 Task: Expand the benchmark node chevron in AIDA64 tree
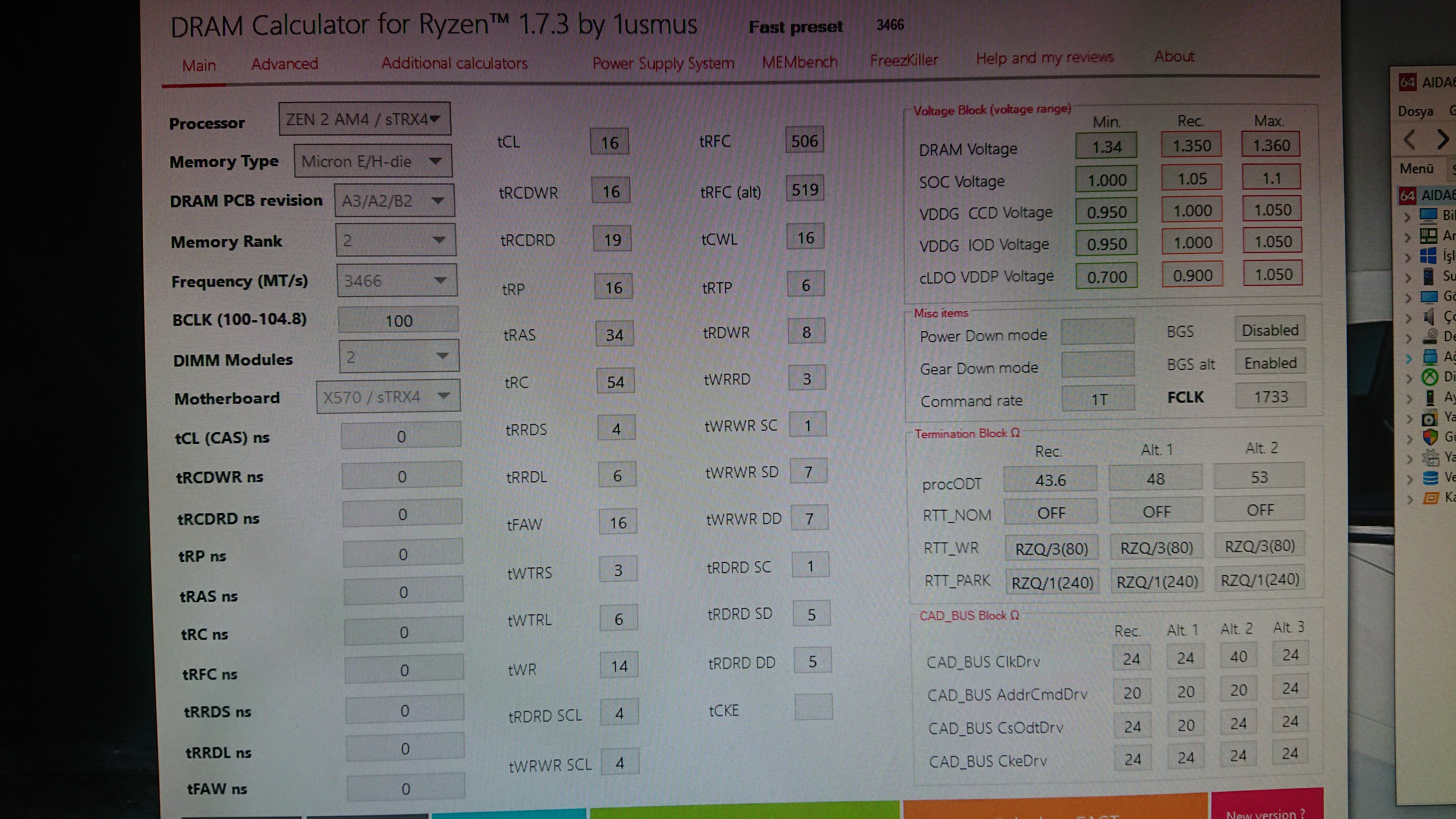coord(1410,499)
